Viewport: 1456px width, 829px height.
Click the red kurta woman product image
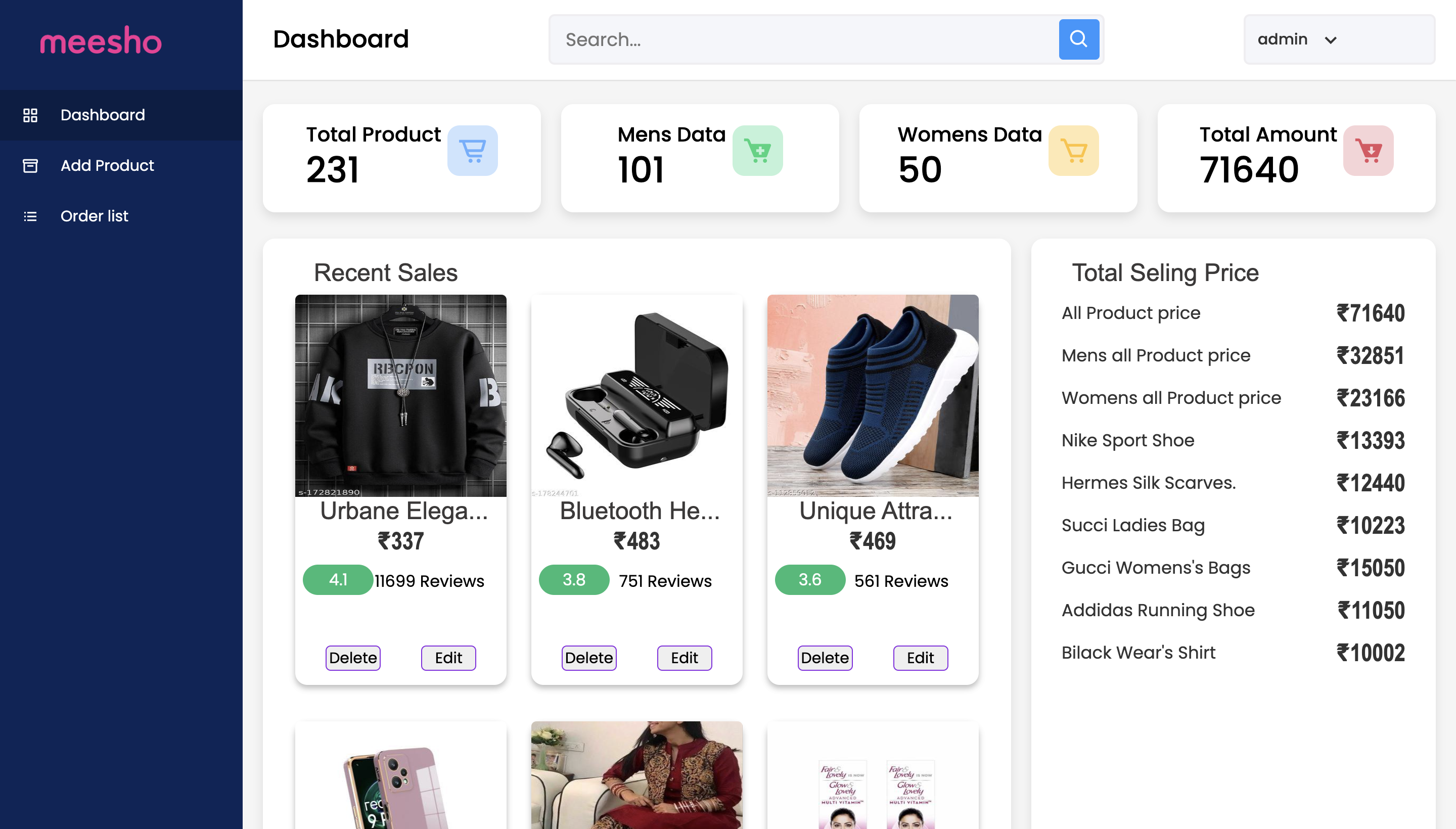coord(636,775)
